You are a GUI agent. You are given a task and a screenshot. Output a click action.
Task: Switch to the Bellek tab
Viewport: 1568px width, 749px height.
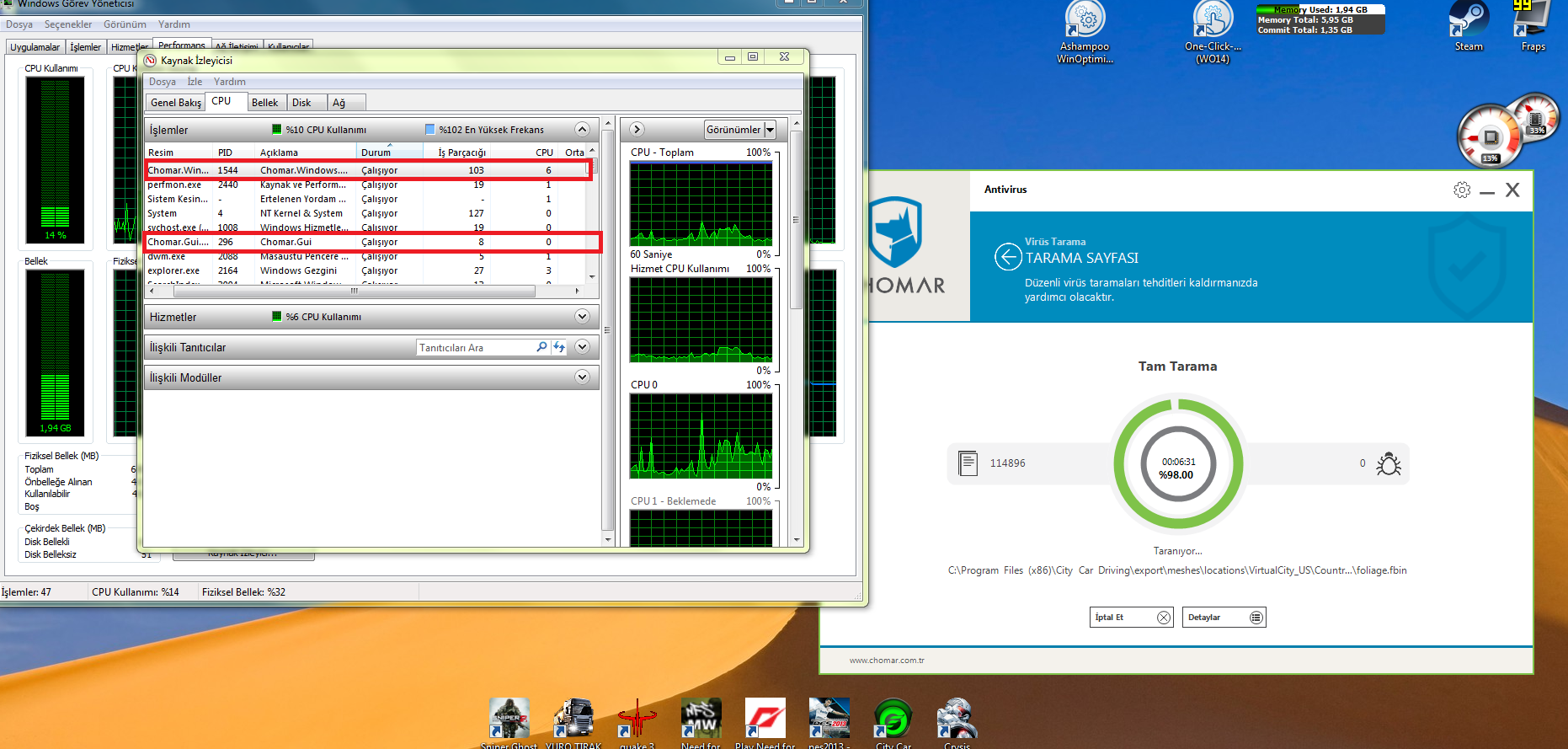(264, 103)
